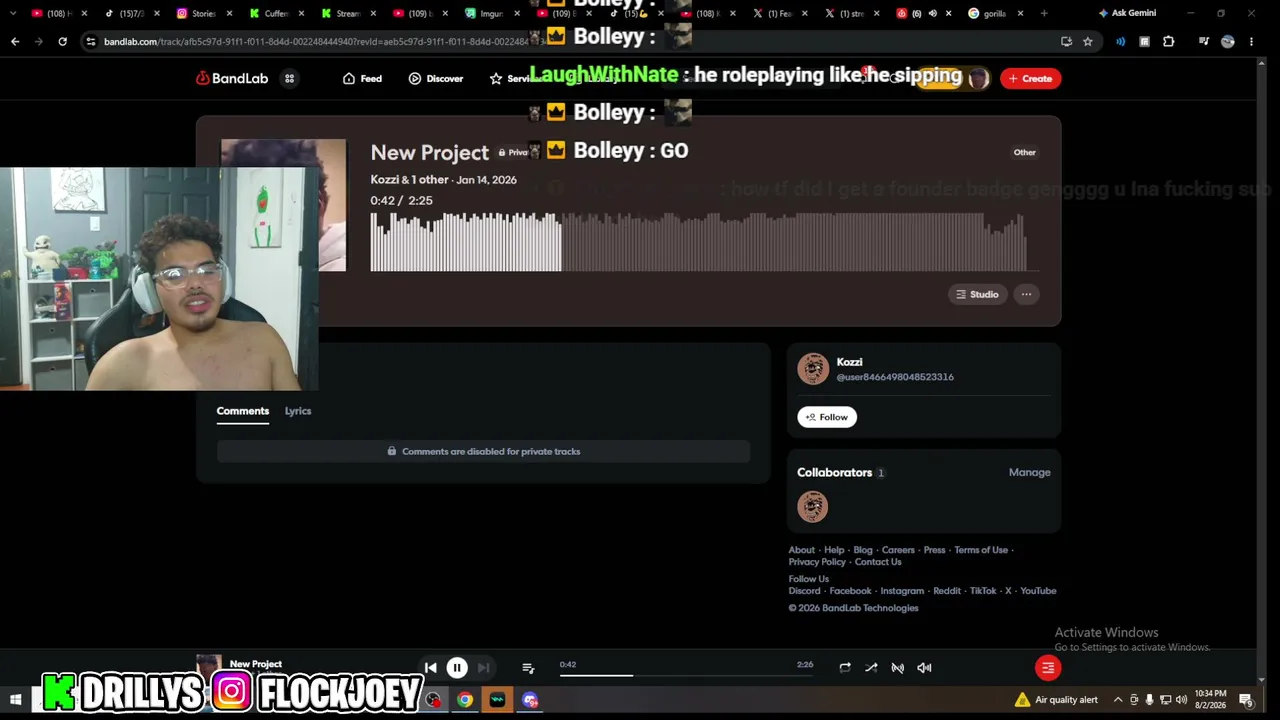
Task: Open the Careers footer link
Action: 898,550
